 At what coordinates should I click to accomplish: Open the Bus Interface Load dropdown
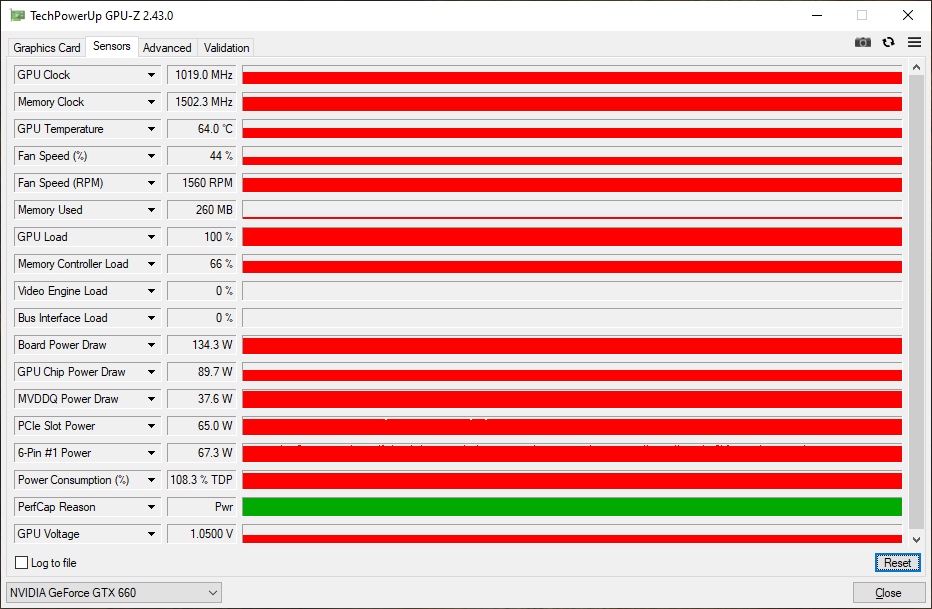pyautogui.click(x=87, y=318)
